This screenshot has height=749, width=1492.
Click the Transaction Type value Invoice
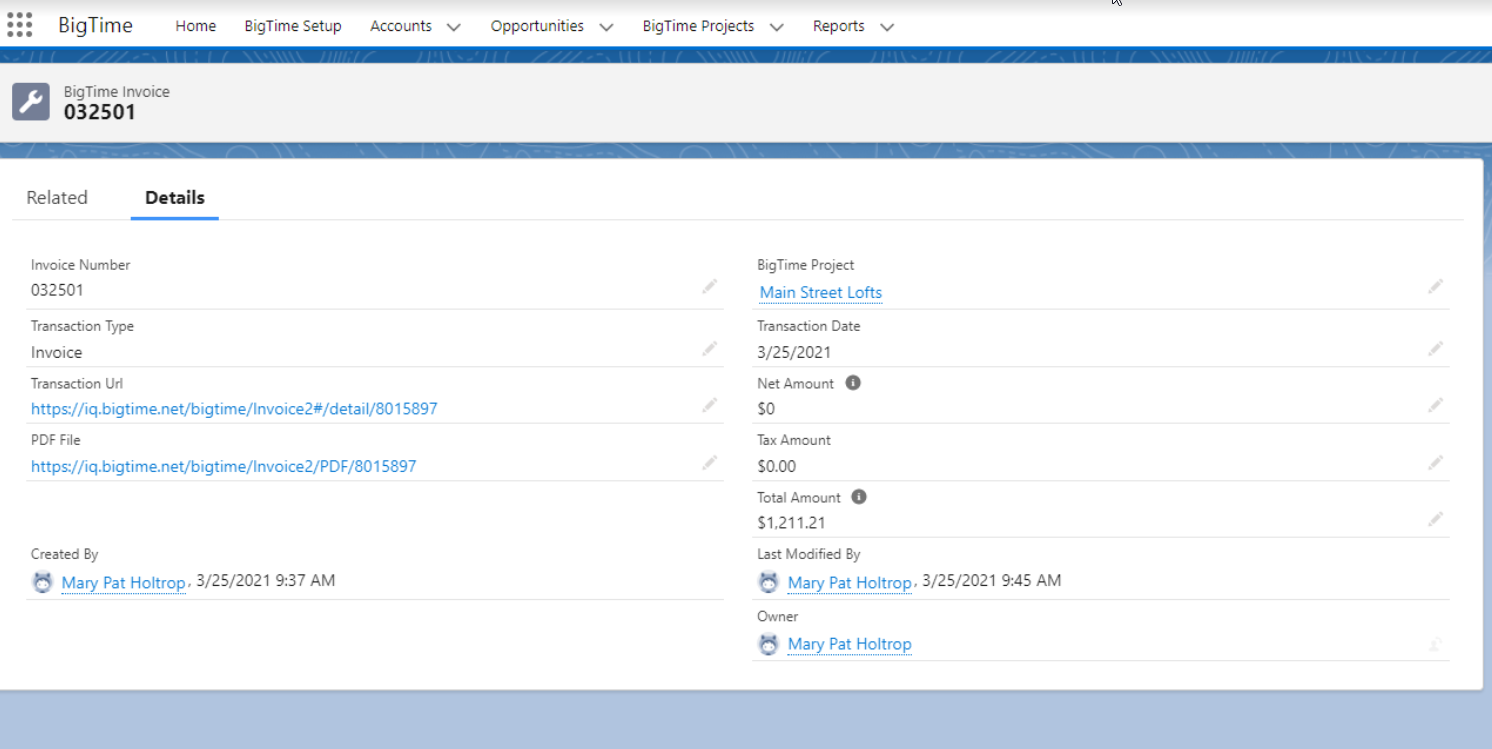pos(56,352)
